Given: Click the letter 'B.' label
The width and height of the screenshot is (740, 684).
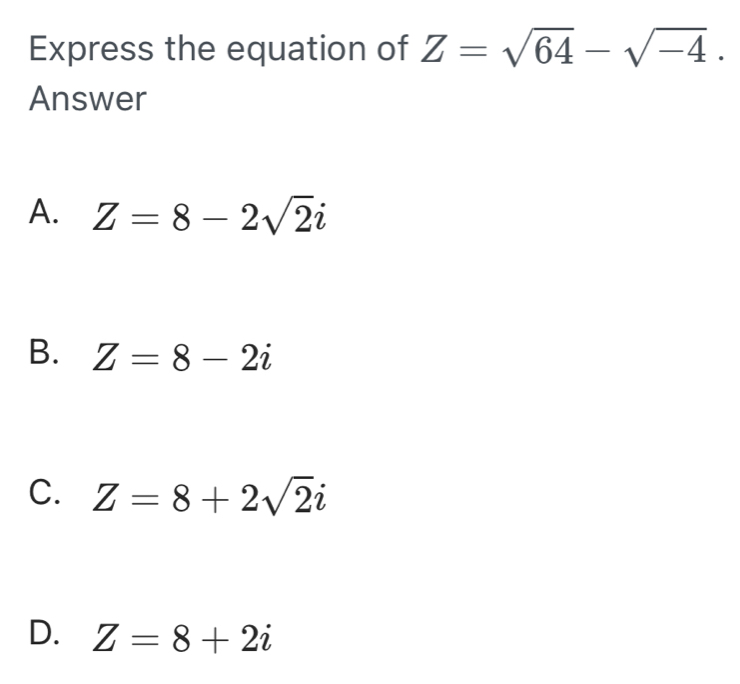Looking at the screenshot, I should click(x=44, y=352).
